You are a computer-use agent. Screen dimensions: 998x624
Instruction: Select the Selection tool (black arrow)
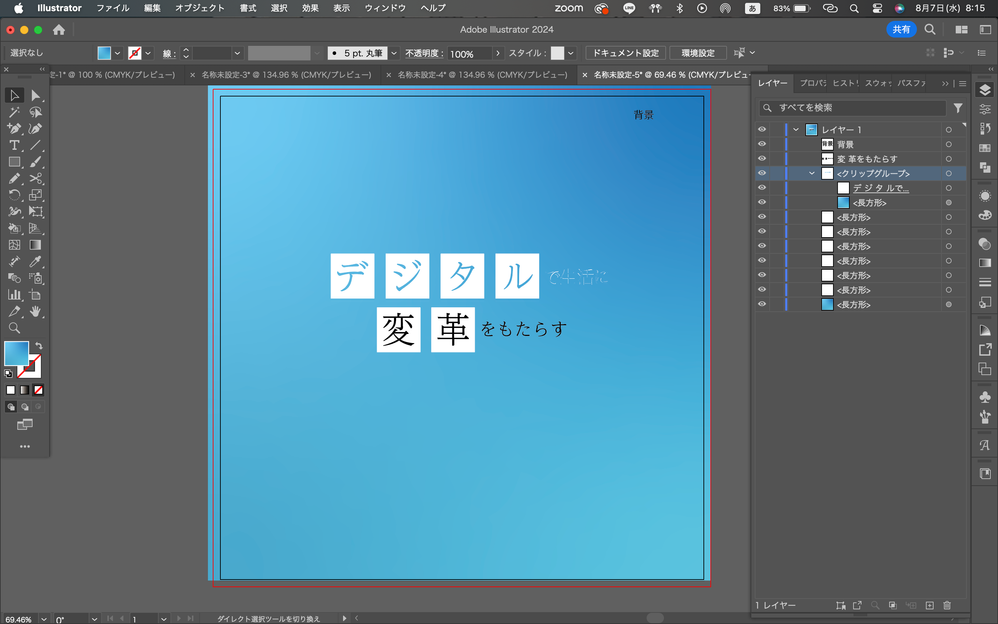click(14, 96)
